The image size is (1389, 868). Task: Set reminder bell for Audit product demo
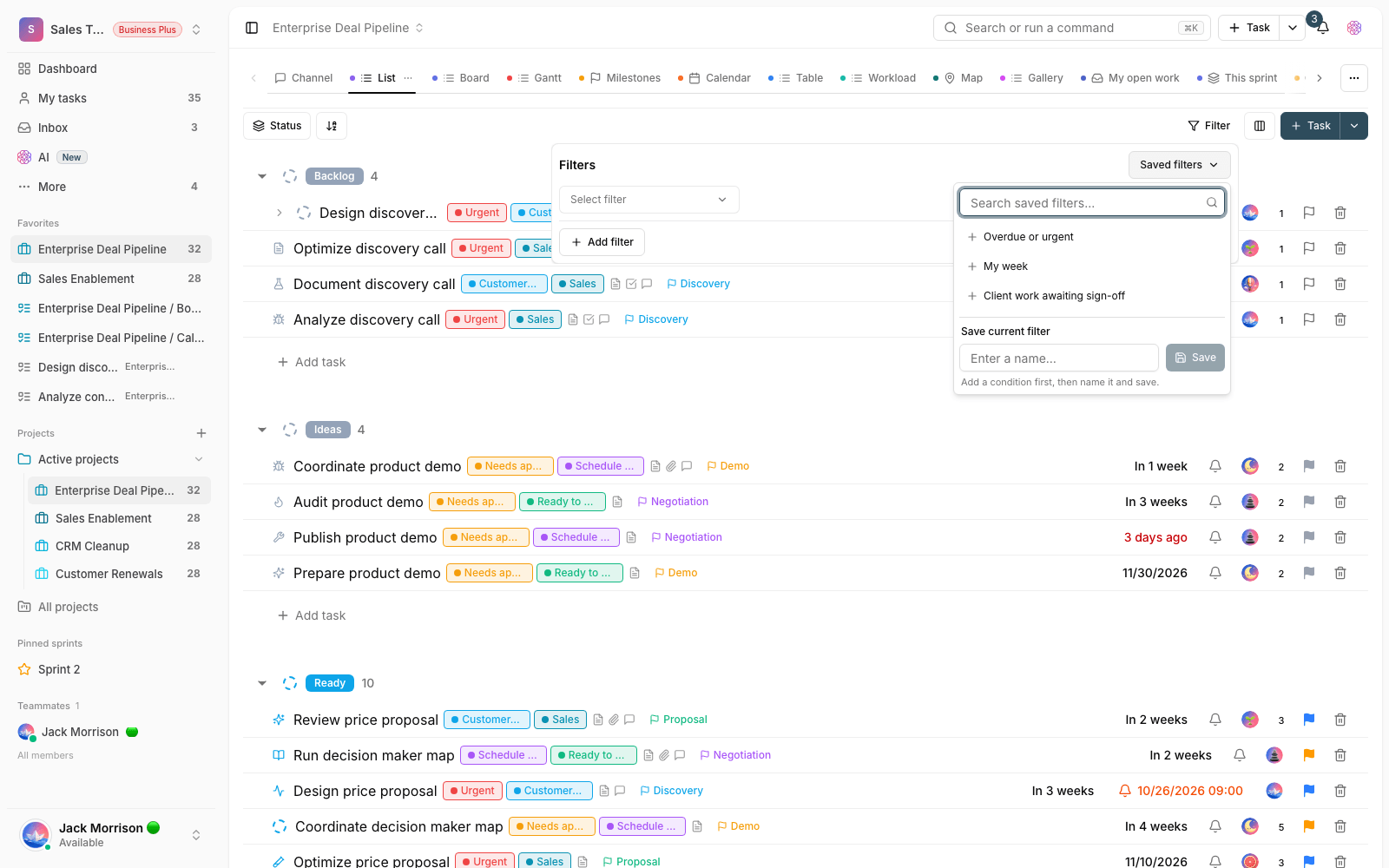[1215, 502]
